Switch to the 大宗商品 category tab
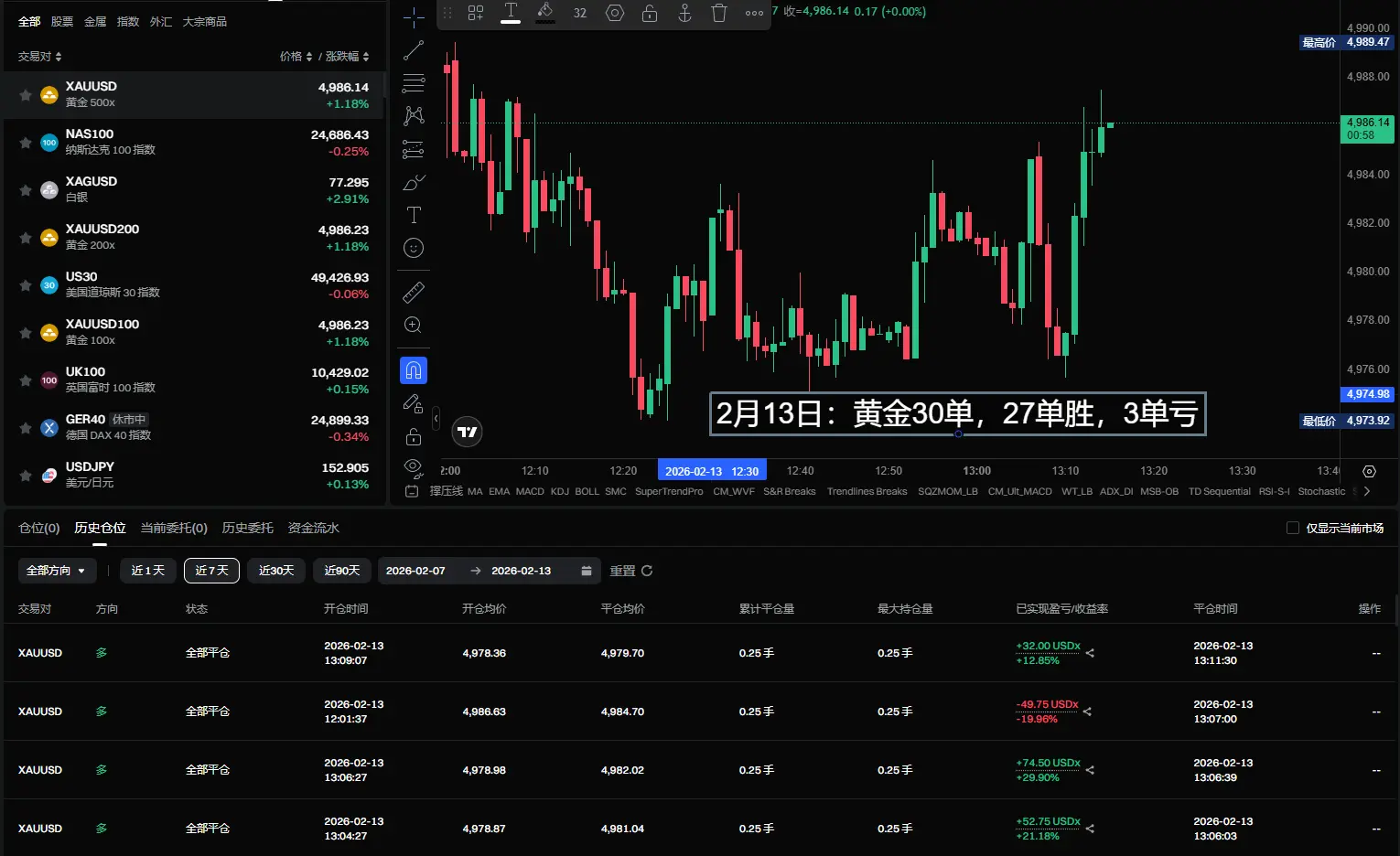Viewport: 1400px width, 856px height. click(x=205, y=21)
